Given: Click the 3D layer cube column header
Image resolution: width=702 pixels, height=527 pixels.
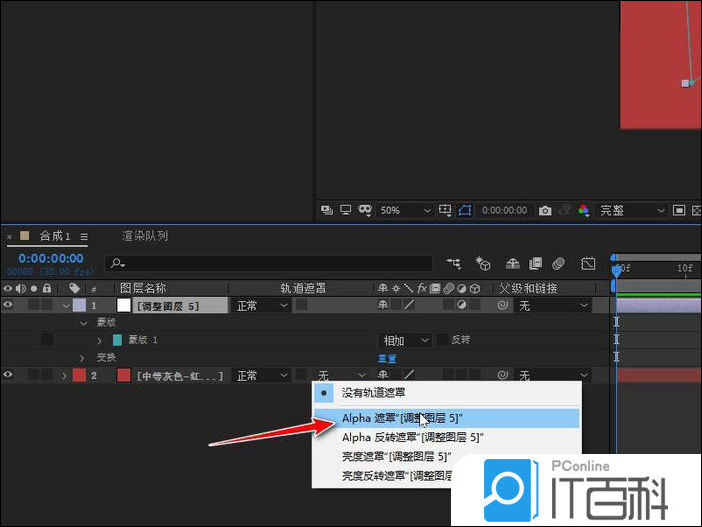Looking at the screenshot, I should 475,289.
